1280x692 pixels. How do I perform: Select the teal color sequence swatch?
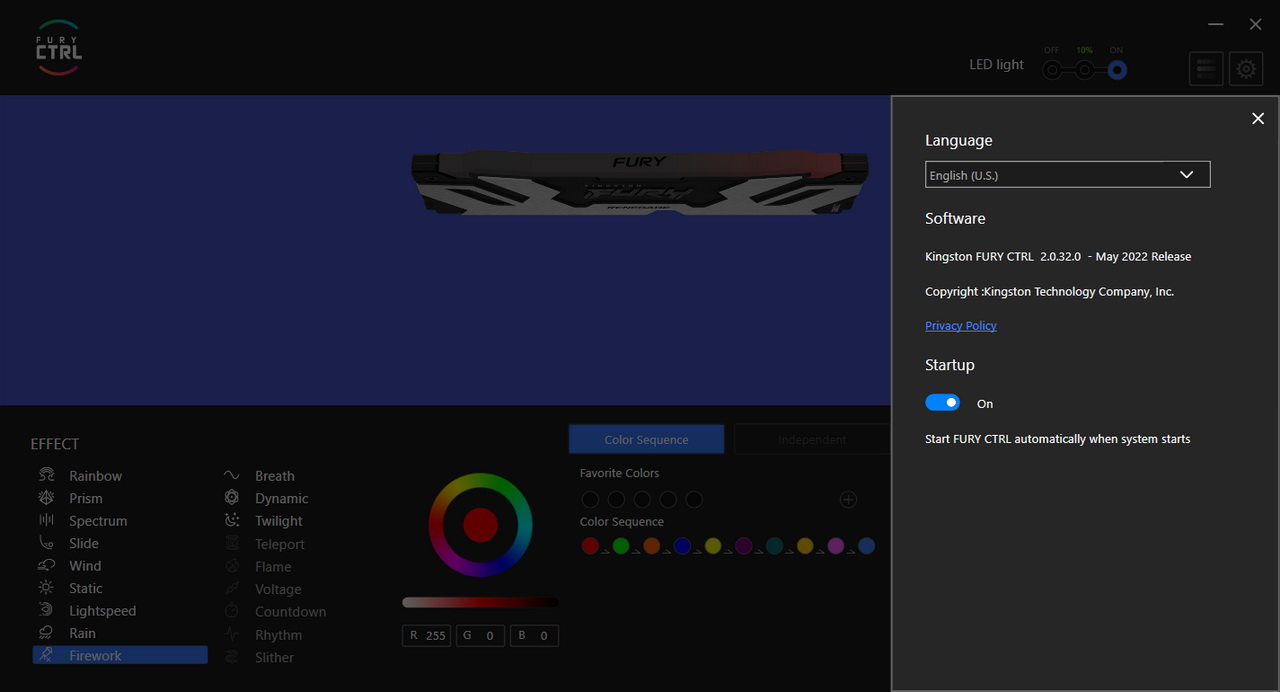(774, 545)
